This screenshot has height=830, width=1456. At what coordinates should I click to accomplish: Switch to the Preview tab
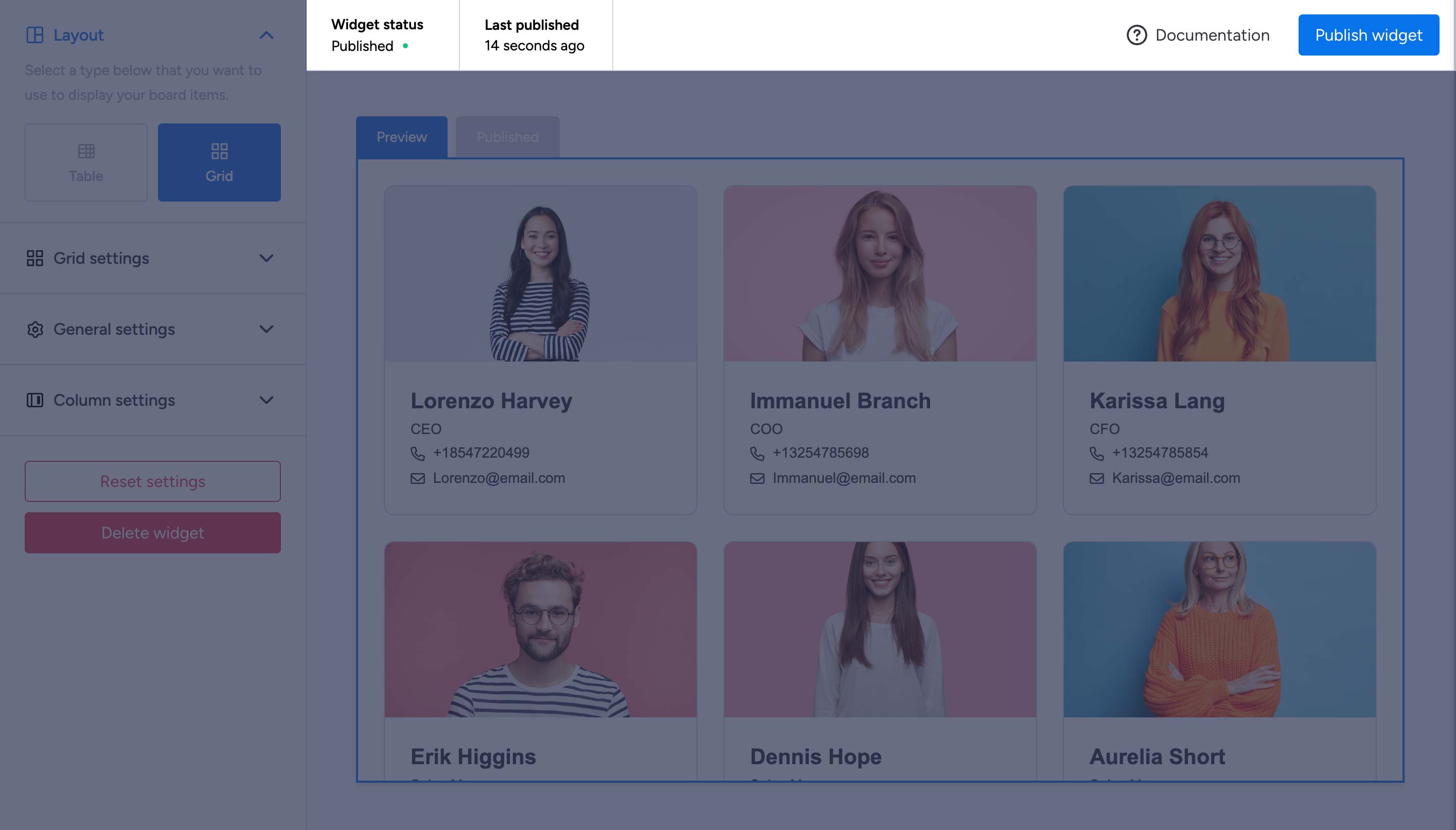(x=401, y=137)
